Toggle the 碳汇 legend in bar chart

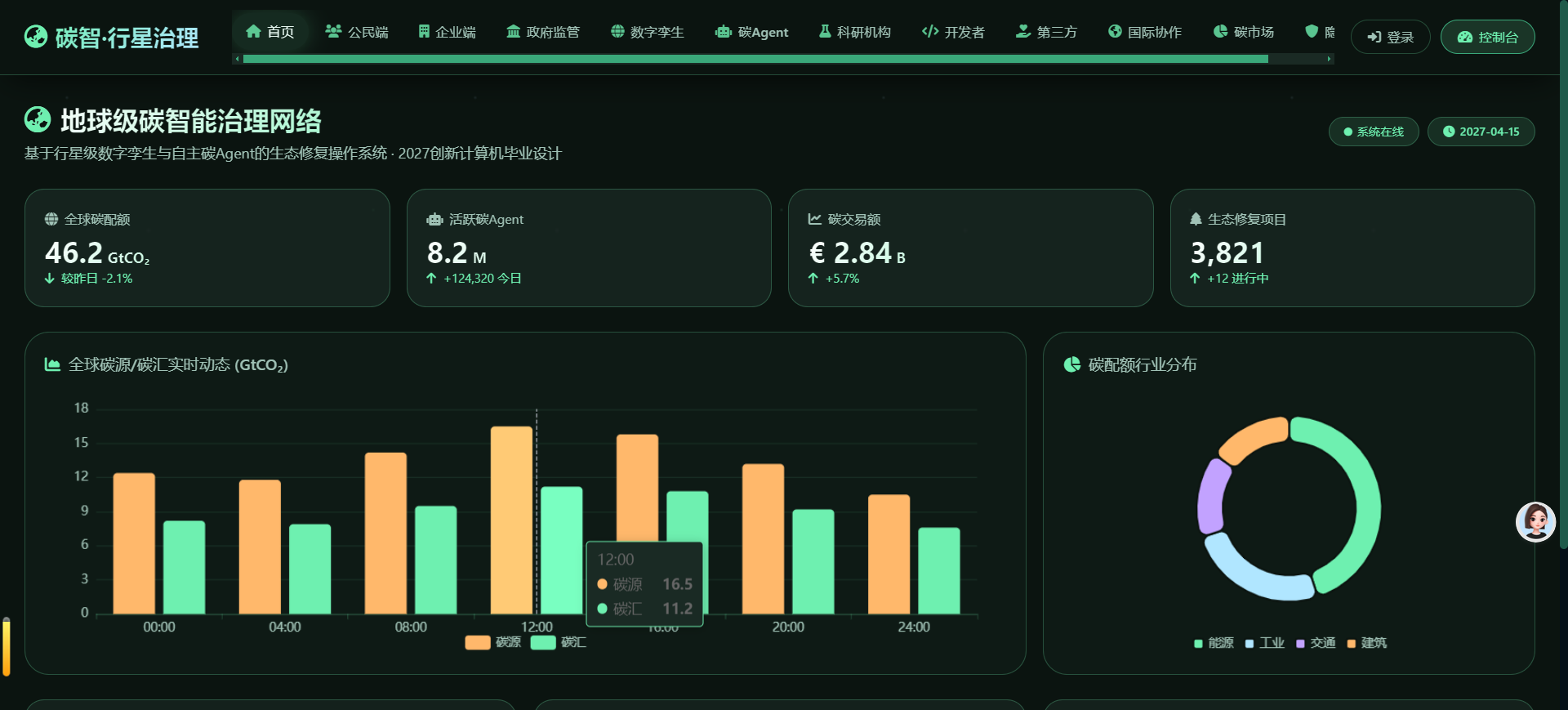click(x=559, y=642)
